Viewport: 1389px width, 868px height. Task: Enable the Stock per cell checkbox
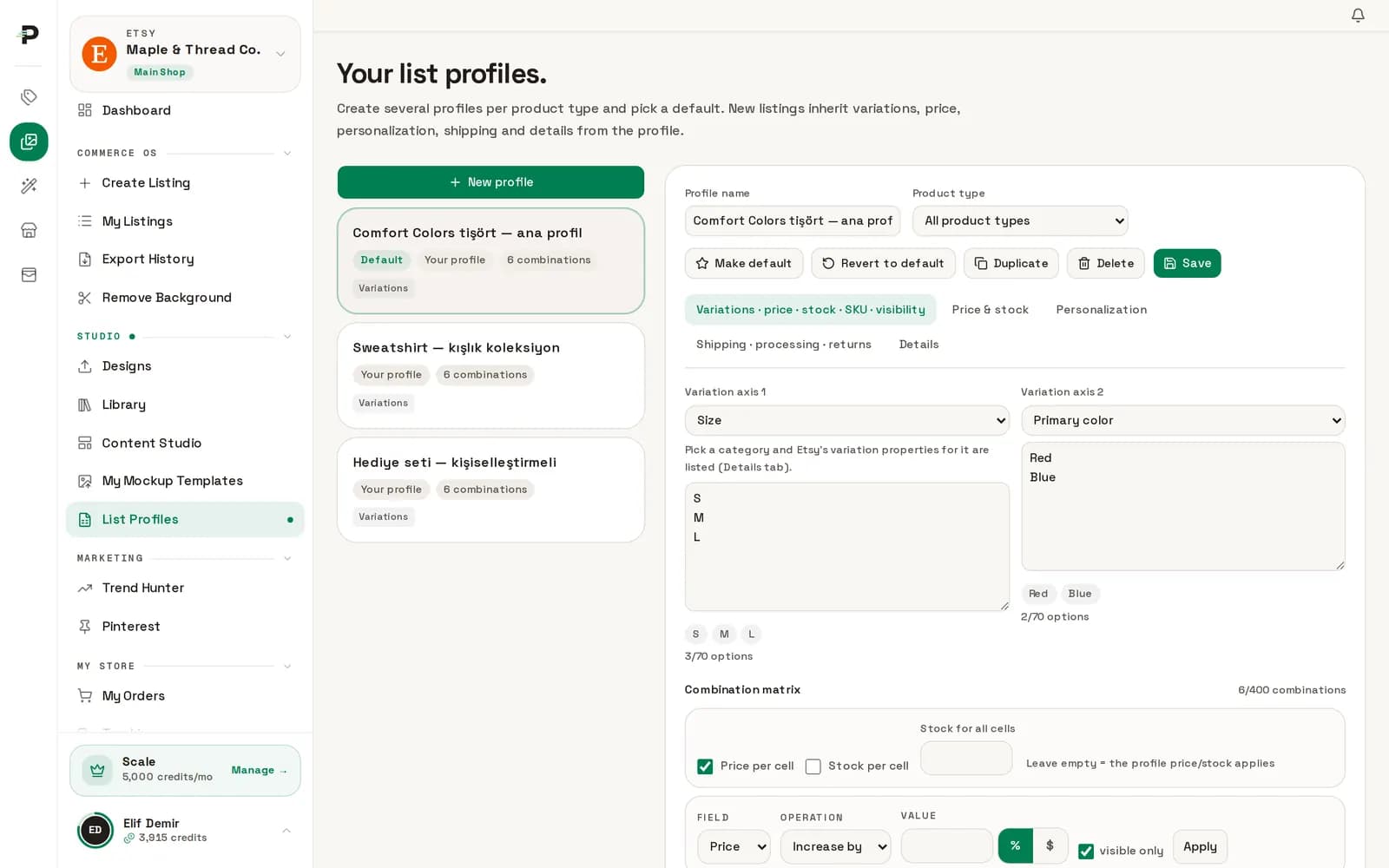[x=813, y=766]
